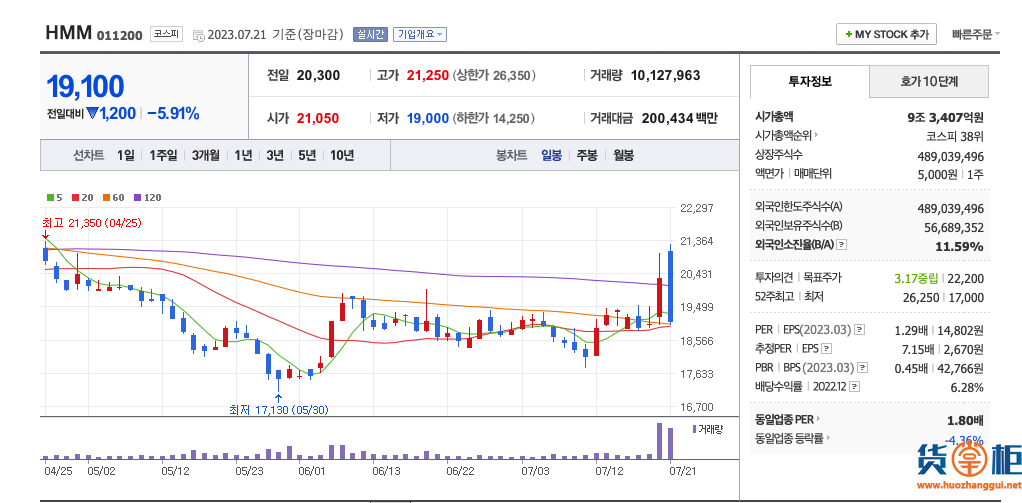Click the 저가 value 19,000
Viewport: 1022px width, 503px height.
[428, 119]
